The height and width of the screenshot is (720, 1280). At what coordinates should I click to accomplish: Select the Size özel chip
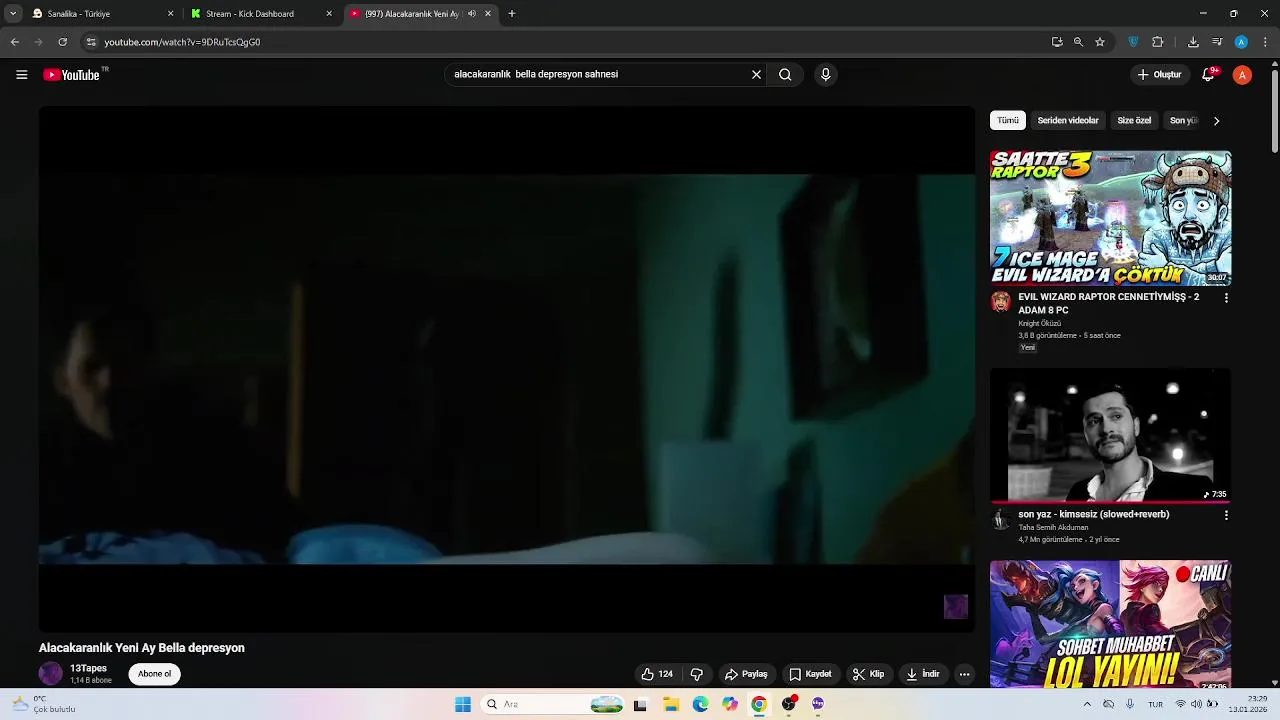[1134, 120]
